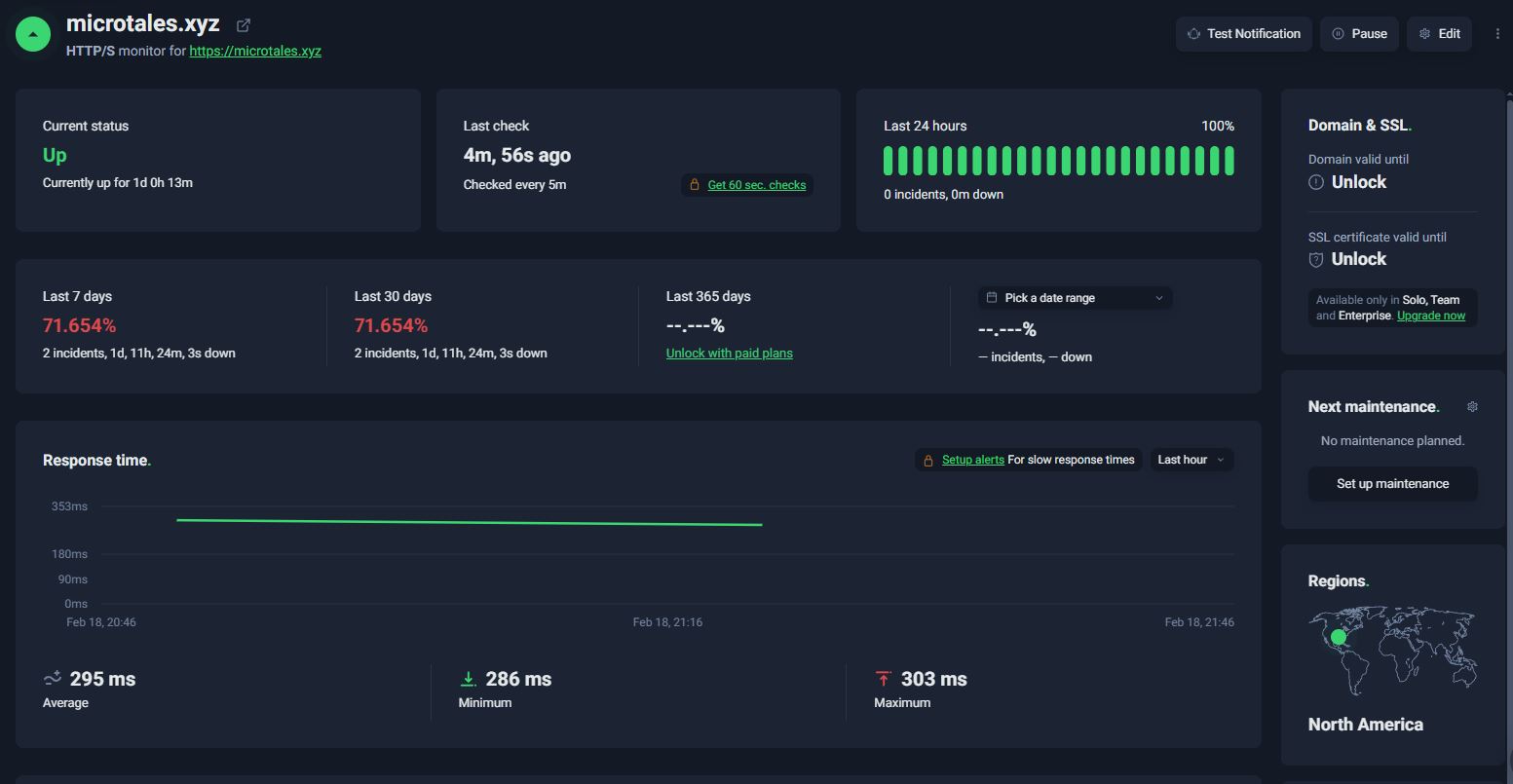Click the lock icon beside Setup alerts
Viewport: 1513px width, 784px height.
[x=928, y=461]
